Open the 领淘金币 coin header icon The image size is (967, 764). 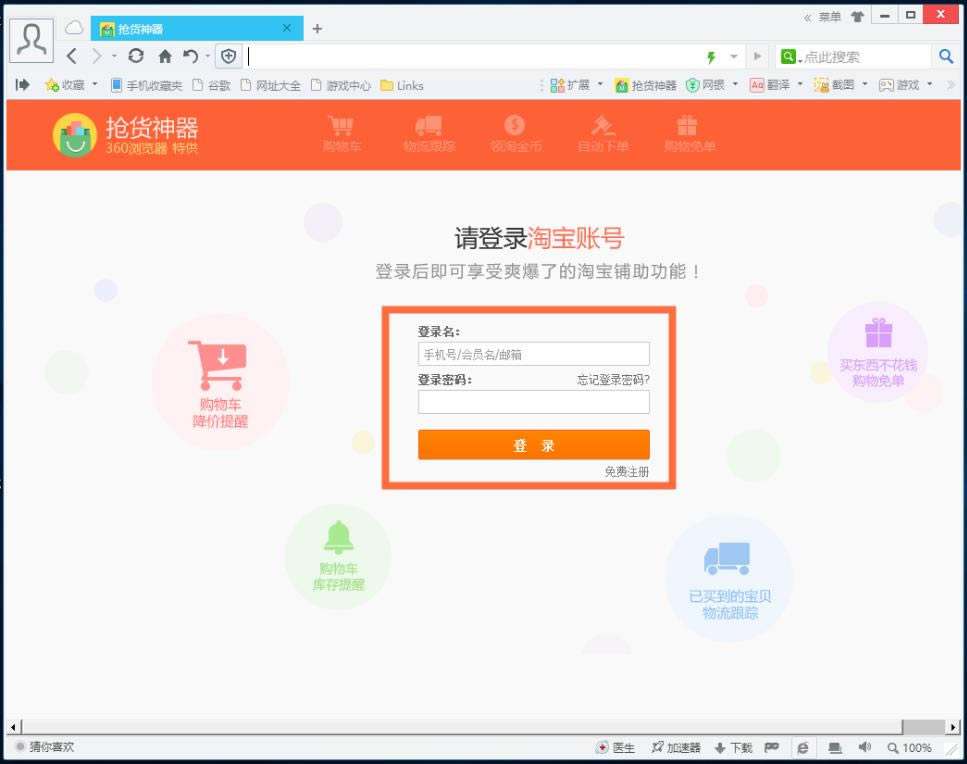click(516, 134)
